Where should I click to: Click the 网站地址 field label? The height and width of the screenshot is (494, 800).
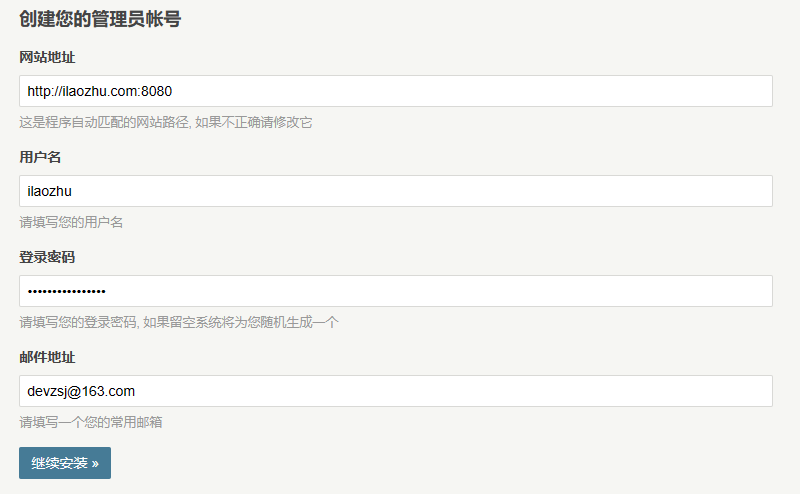tap(47, 57)
